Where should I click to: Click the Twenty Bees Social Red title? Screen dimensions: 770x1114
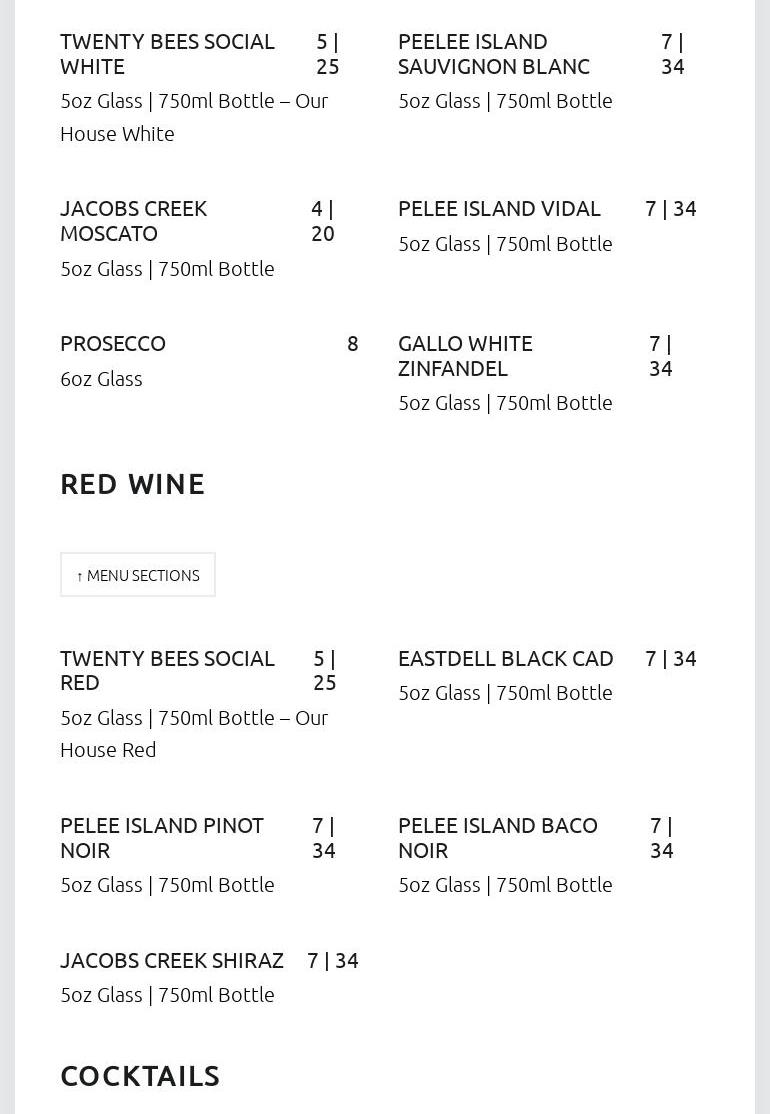167,670
